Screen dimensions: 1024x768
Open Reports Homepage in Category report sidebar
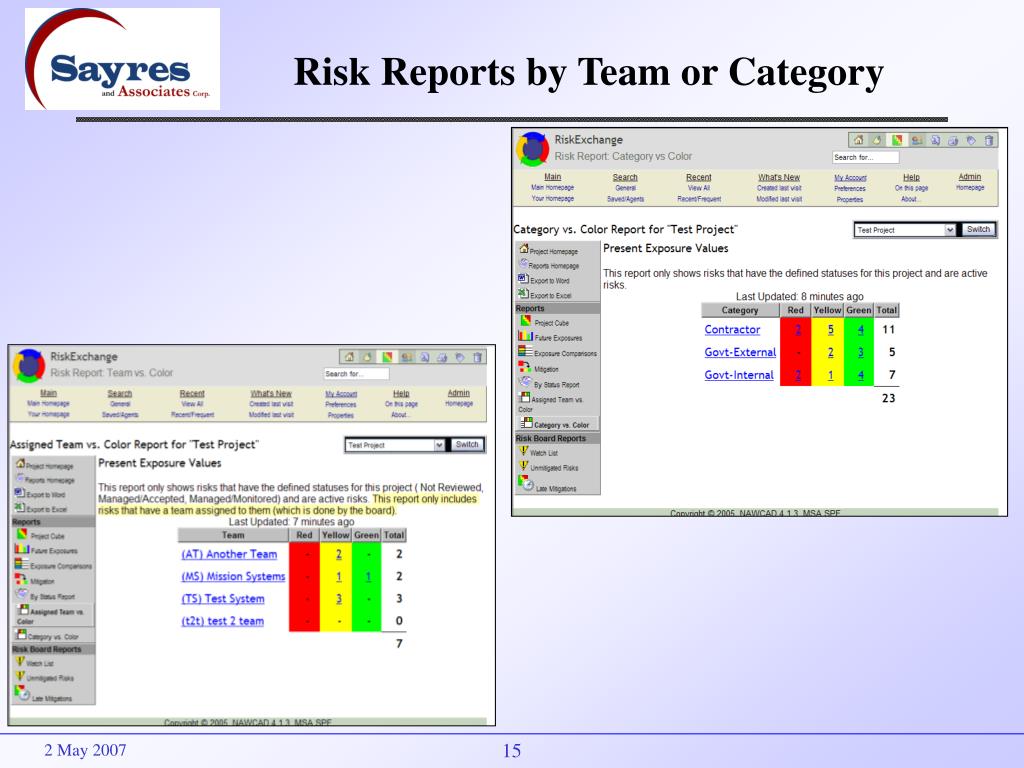tap(549, 265)
